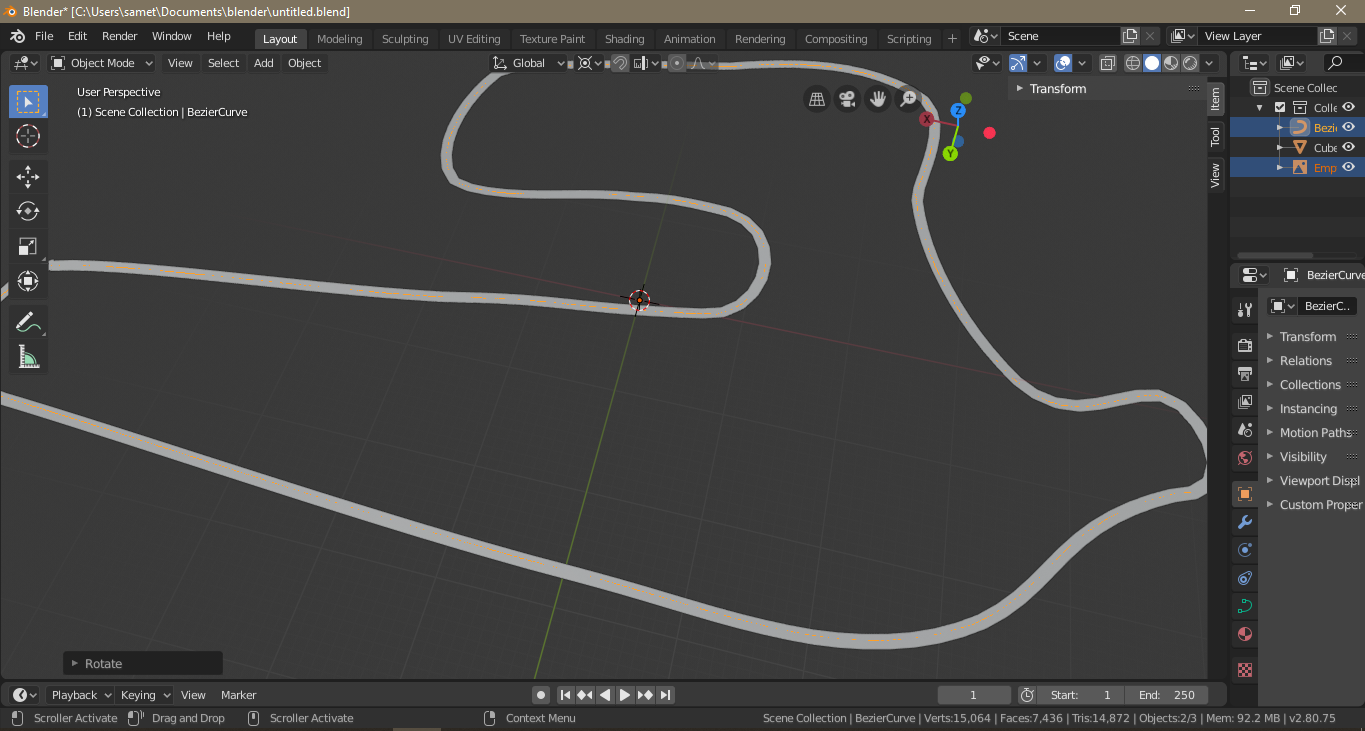
Task: Open Active Tool and Workspace settings tab
Action: [1245, 310]
